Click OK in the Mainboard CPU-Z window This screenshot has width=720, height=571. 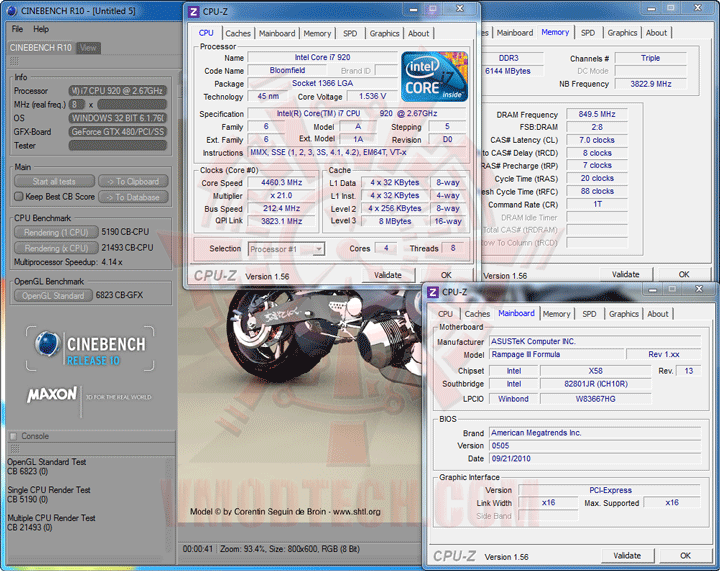[686, 555]
